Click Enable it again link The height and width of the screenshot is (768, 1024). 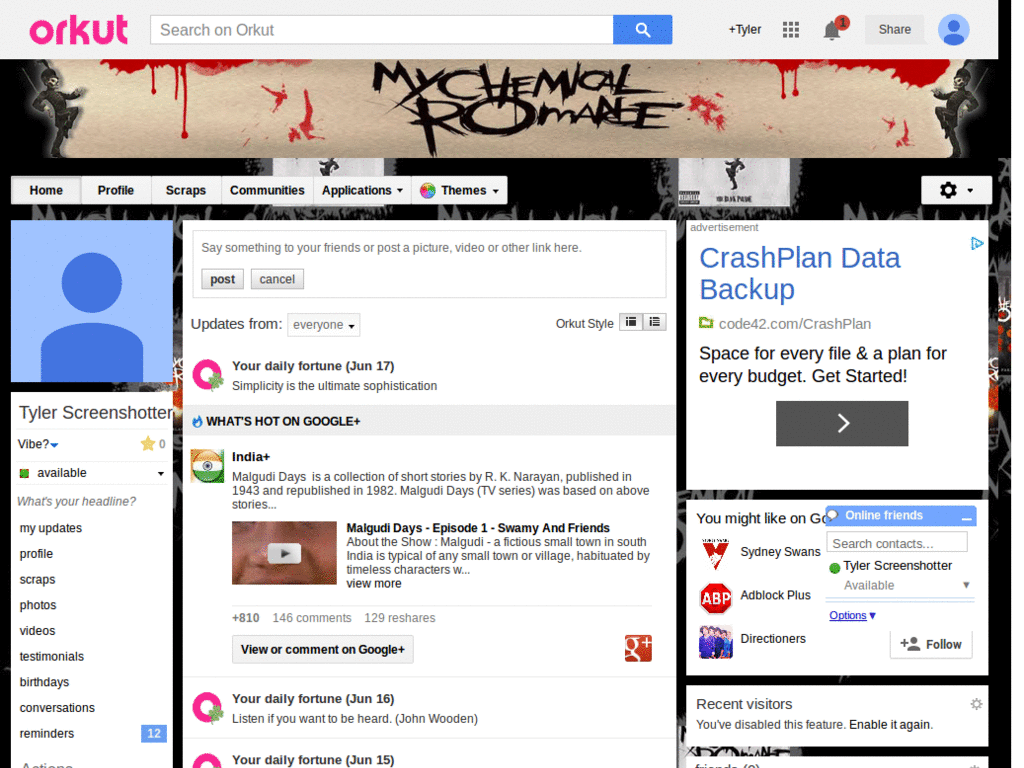[x=890, y=725]
